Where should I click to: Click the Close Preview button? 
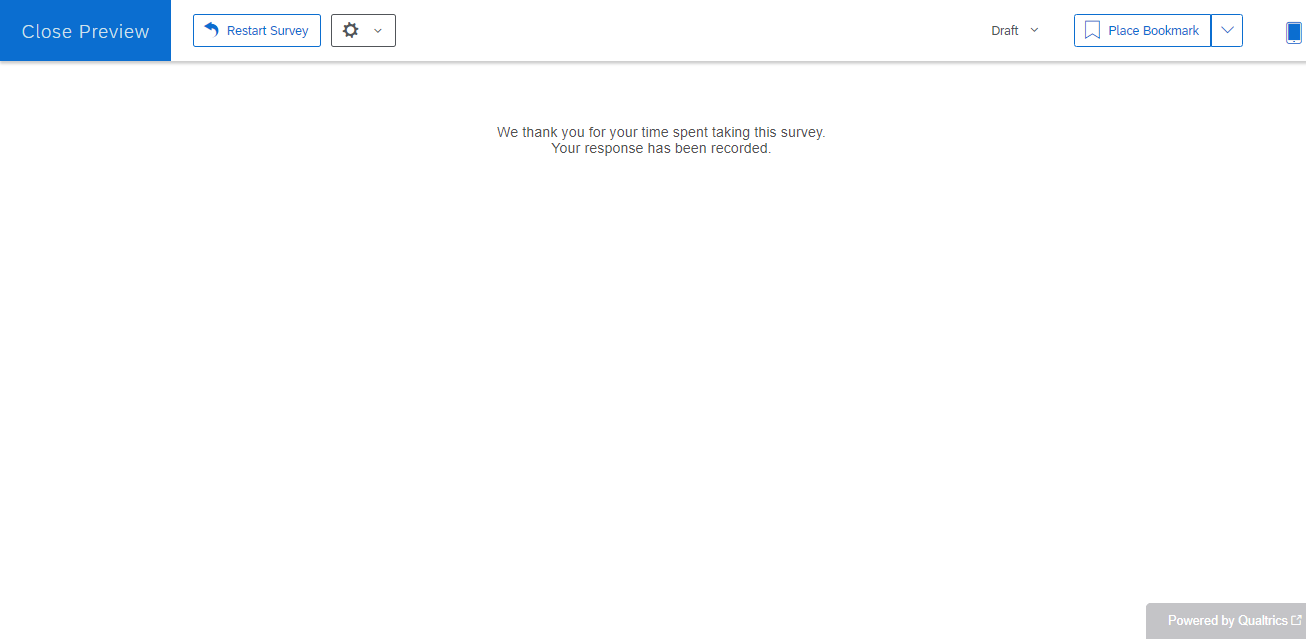[85, 31]
